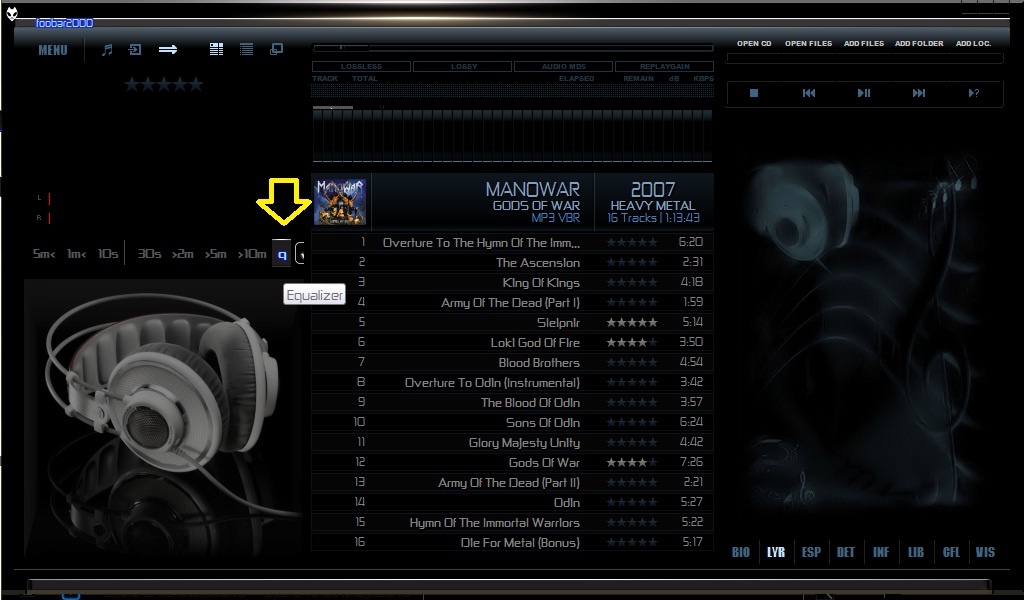Click the rating stars of Loki God Of Fire
This screenshot has height=600, width=1024.
pos(632,342)
